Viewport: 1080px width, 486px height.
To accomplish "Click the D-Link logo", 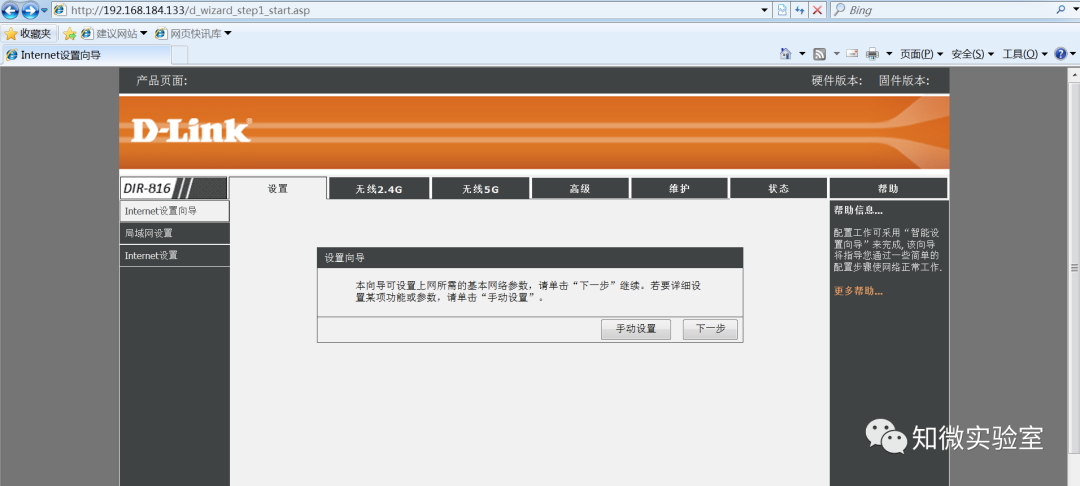I will (x=191, y=130).
